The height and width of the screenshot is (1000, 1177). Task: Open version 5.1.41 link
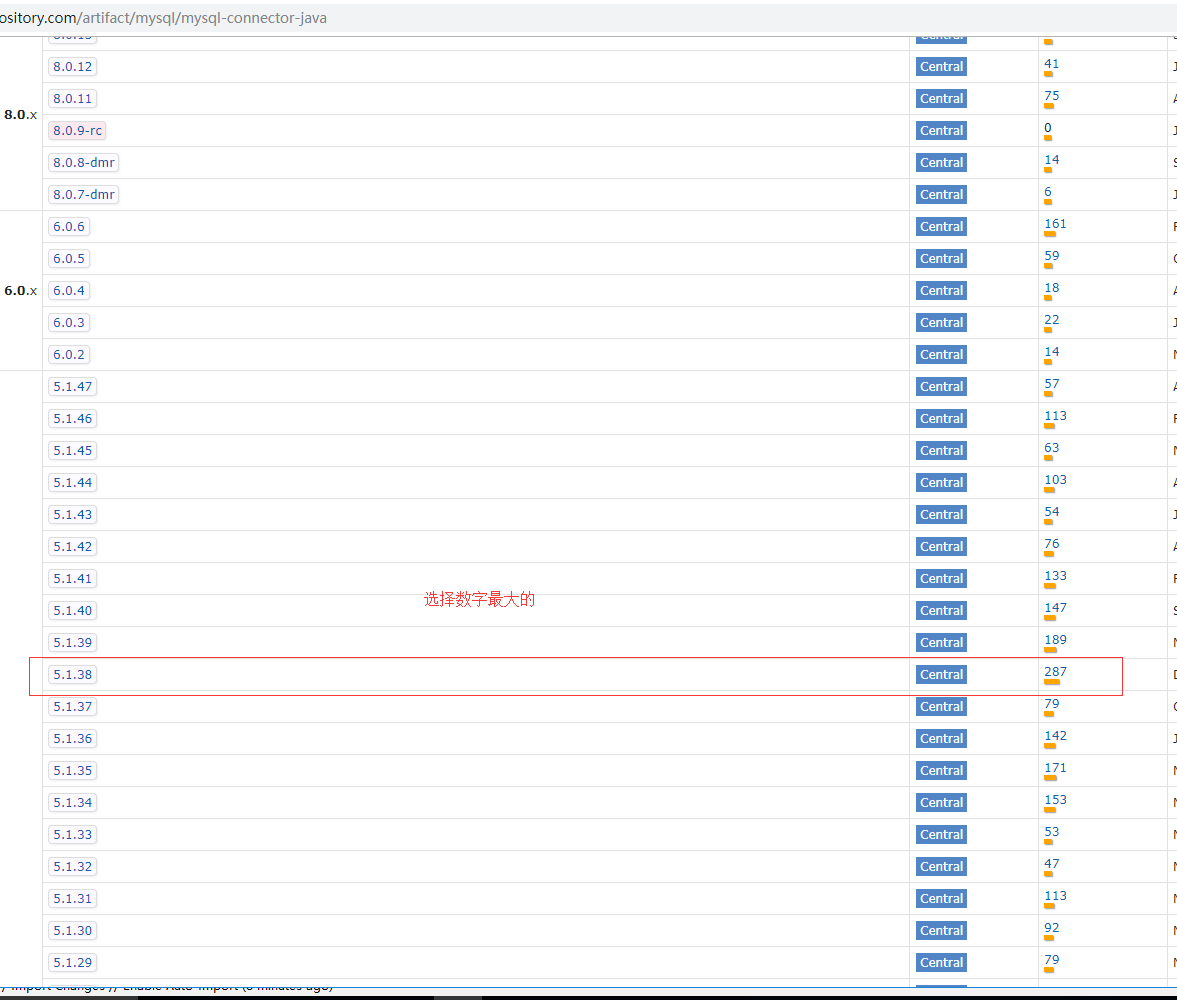pos(73,579)
